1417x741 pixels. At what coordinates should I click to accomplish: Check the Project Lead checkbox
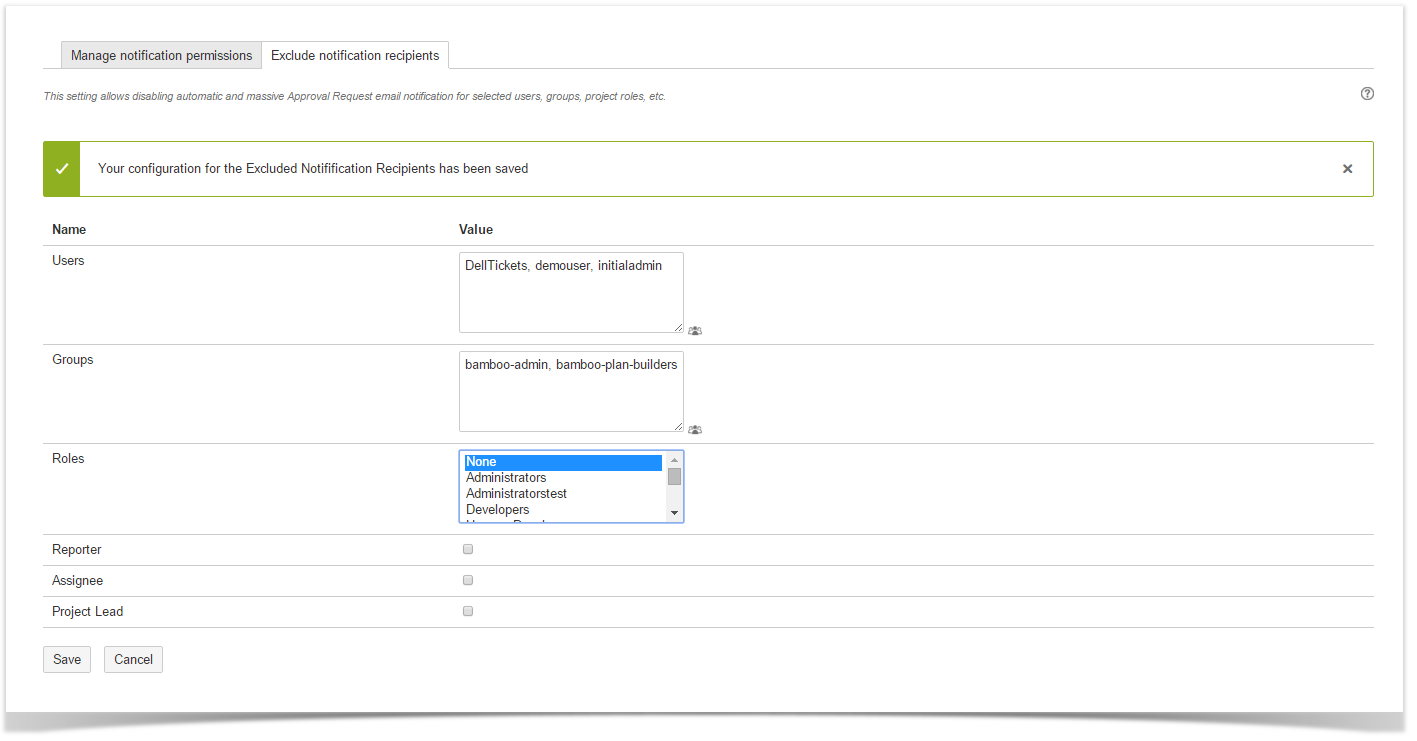coord(468,611)
